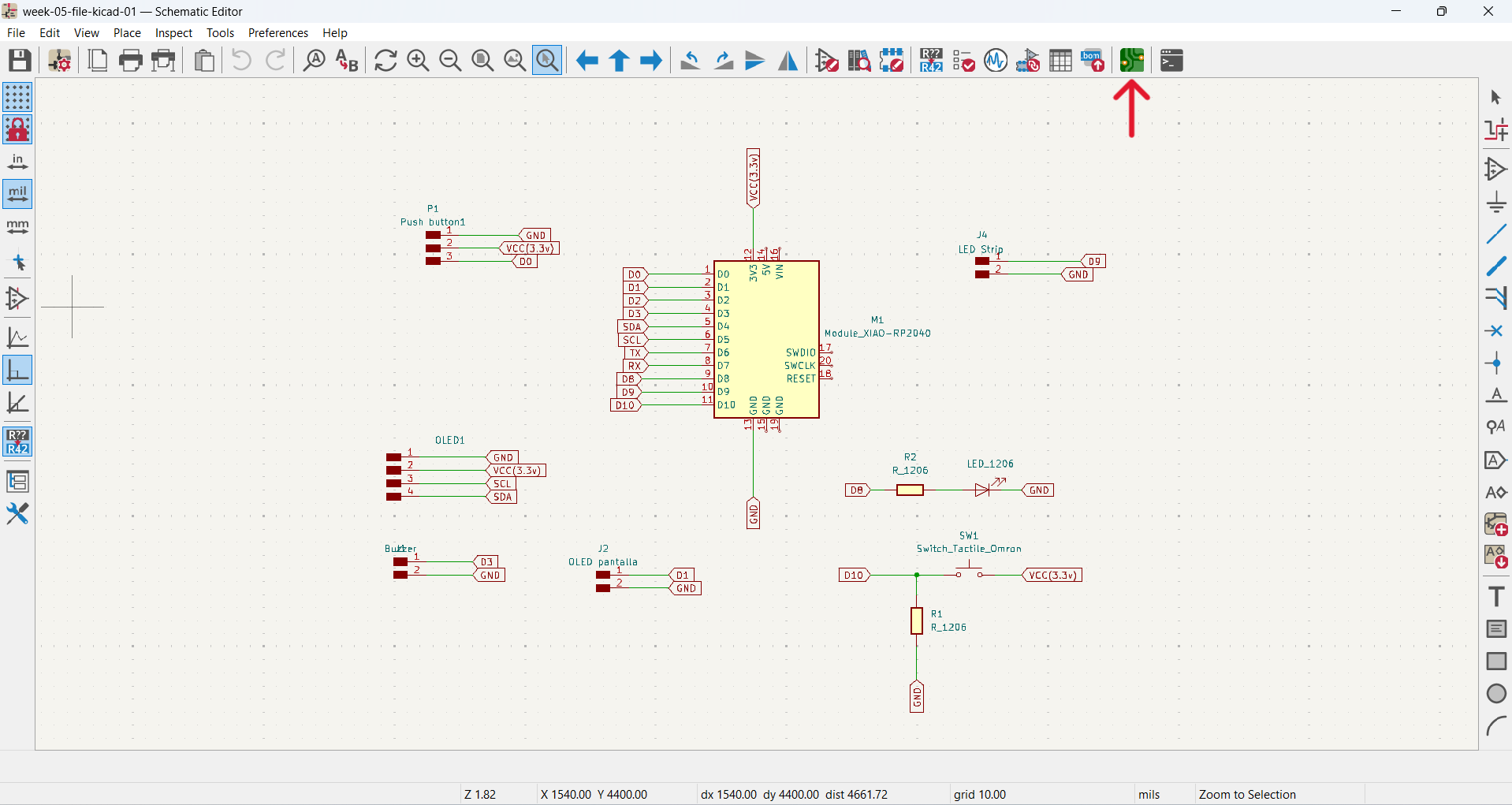The image size is (1512, 805).
Task: Toggle full-window crosshair cursor
Action: pyautogui.click(x=17, y=263)
